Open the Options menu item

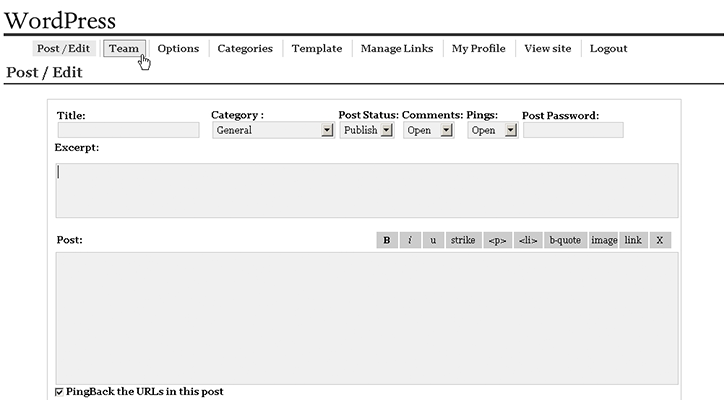click(178, 48)
